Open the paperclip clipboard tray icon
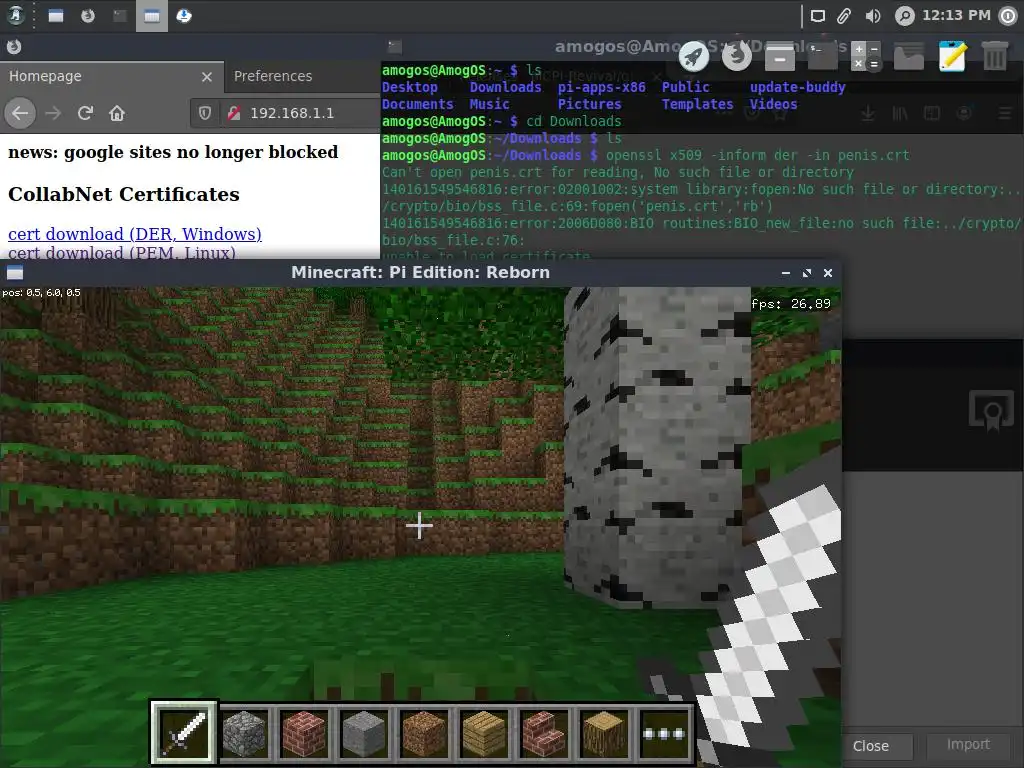This screenshot has height=768, width=1024. click(x=844, y=16)
